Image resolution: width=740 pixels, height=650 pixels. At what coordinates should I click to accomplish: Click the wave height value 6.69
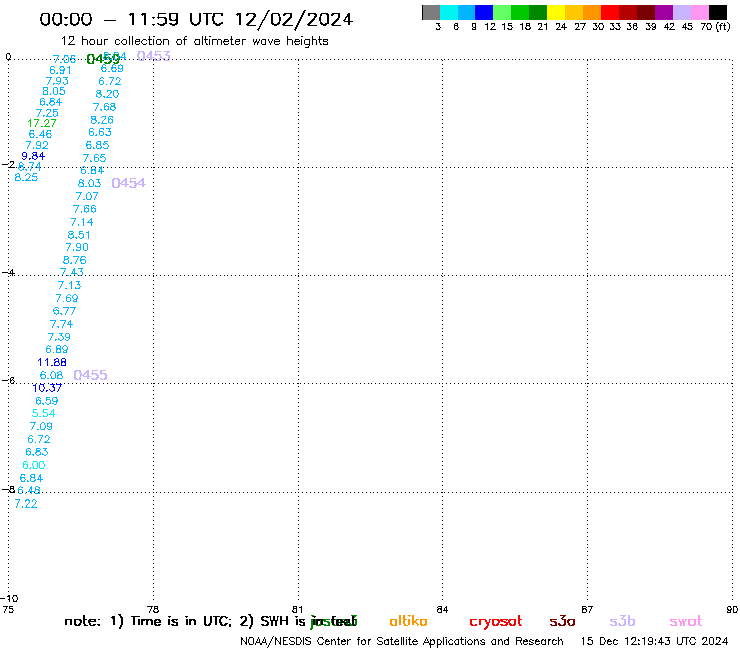coord(112,68)
